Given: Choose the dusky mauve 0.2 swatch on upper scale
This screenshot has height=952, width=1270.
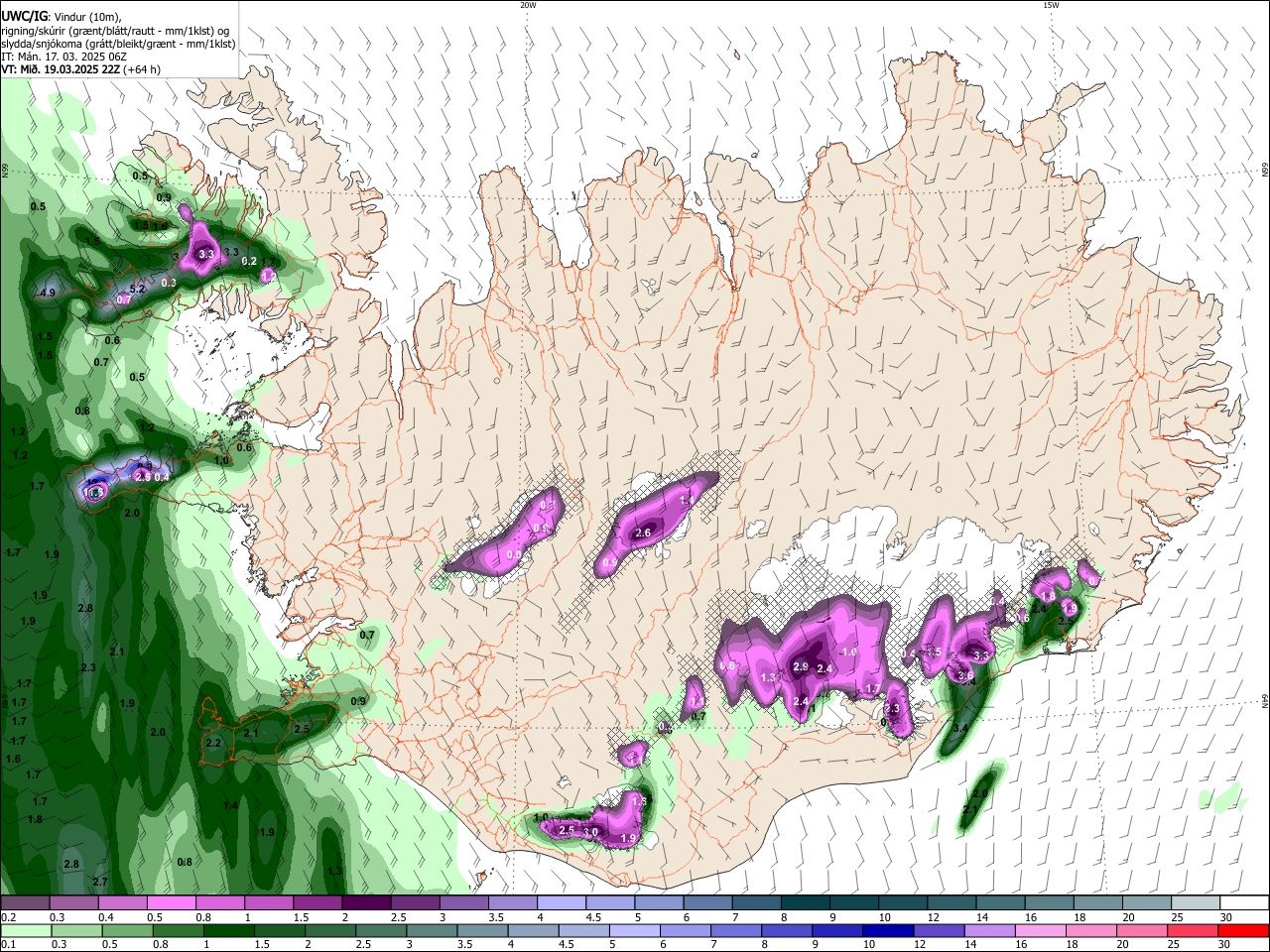Looking at the screenshot, I should point(25,903).
